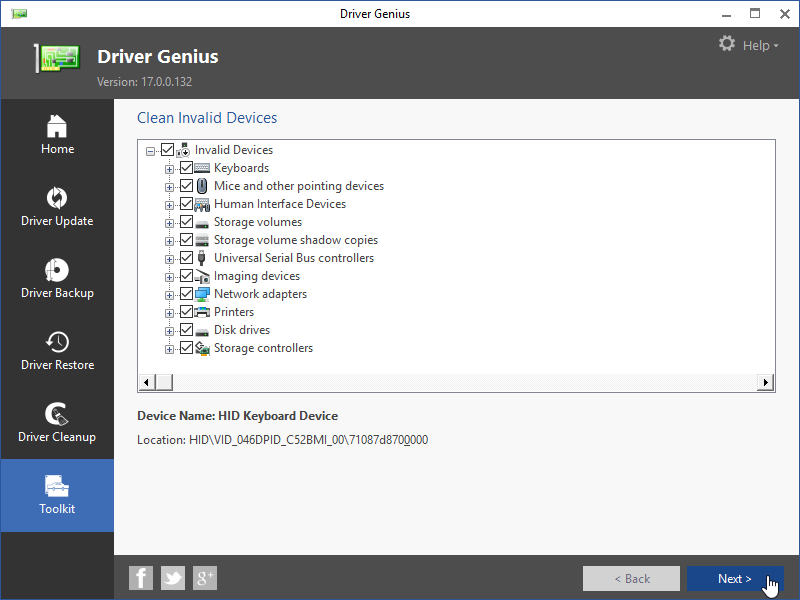
Task: Toggle Mice and other pointing devices checkbox
Action: [x=186, y=185]
